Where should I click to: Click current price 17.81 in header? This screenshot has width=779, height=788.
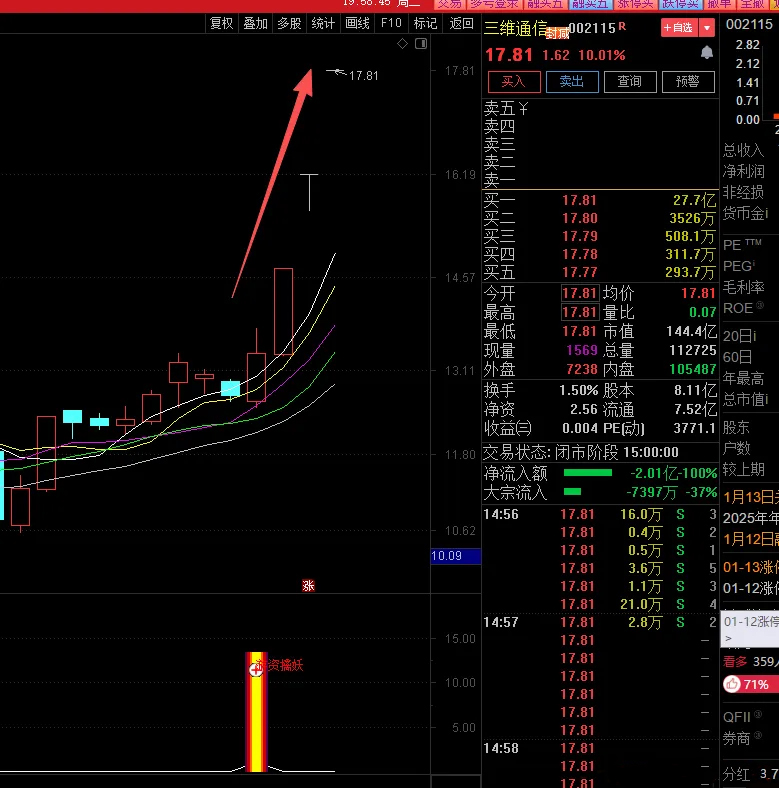coord(509,54)
